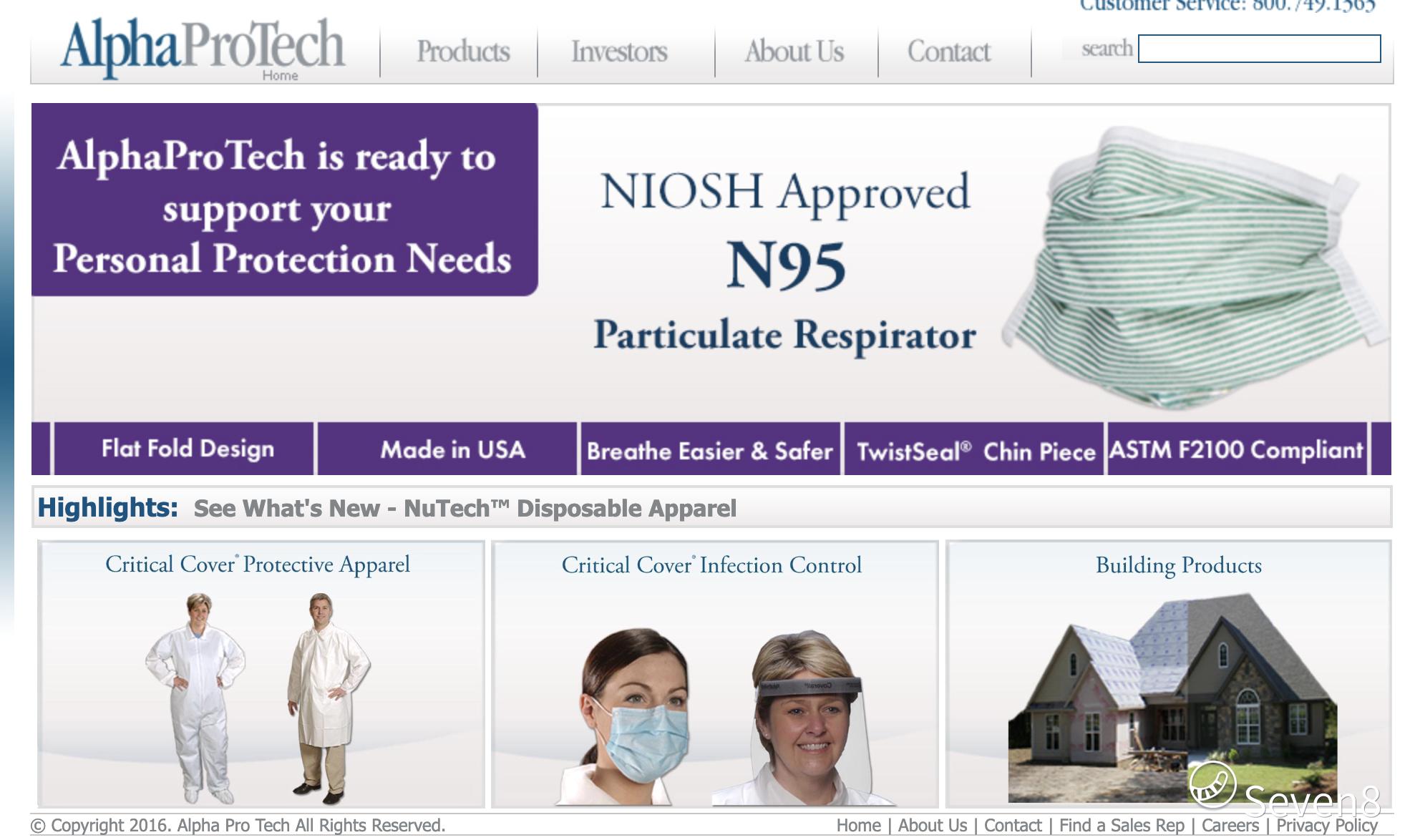This screenshot has width=1410, height=840.
Task: Click footer Find a Sales Rep link
Action: pos(1122,825)
